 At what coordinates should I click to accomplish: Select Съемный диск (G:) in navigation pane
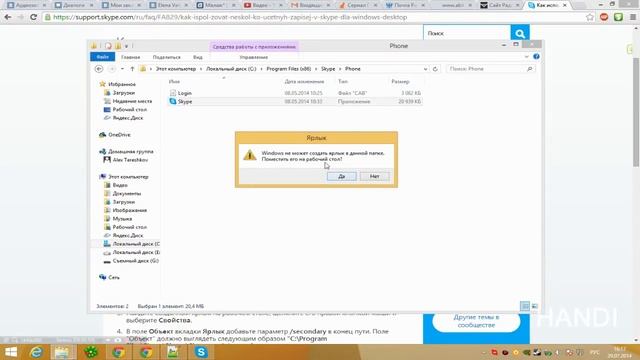135,261
